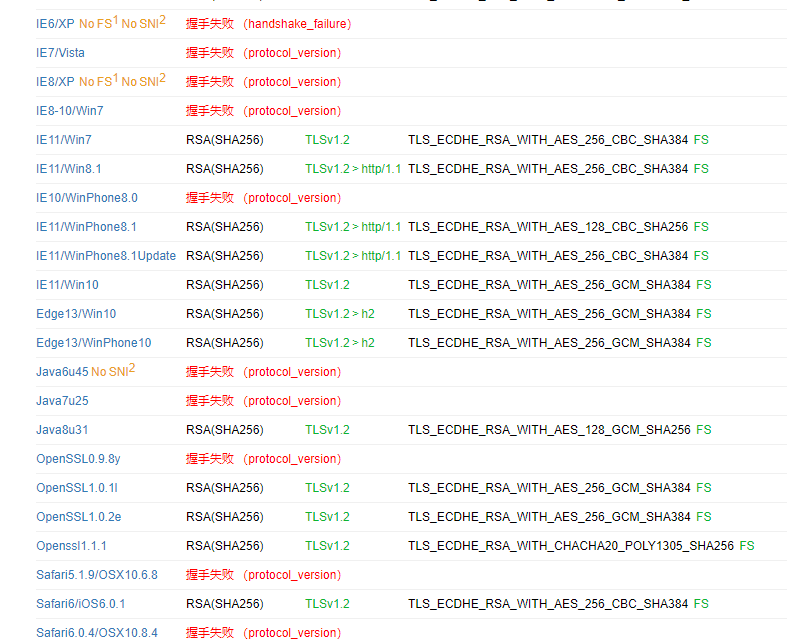Viewport: 787px width, 642px height.
Task: Select the IE11/WinPhone8.1 client link
Action: tap(86, 227)
